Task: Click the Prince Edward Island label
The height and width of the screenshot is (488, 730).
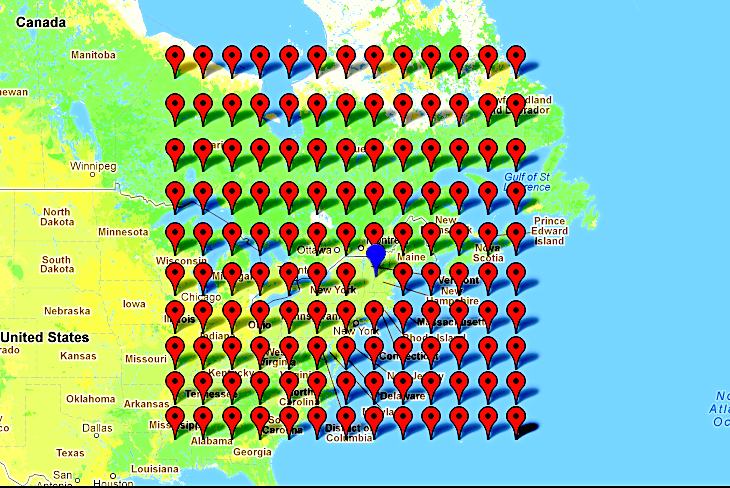Action: pos(549,231)
